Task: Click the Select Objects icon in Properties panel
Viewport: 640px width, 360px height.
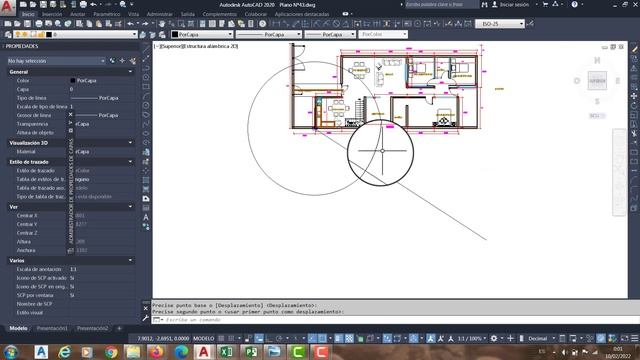Action: tap(122, 61)
